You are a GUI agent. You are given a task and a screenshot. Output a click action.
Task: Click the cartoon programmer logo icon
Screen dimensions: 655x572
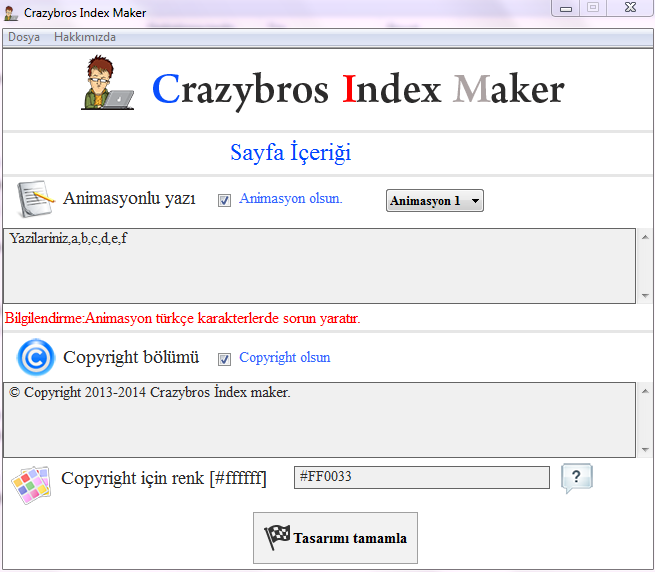coord(108,83)
